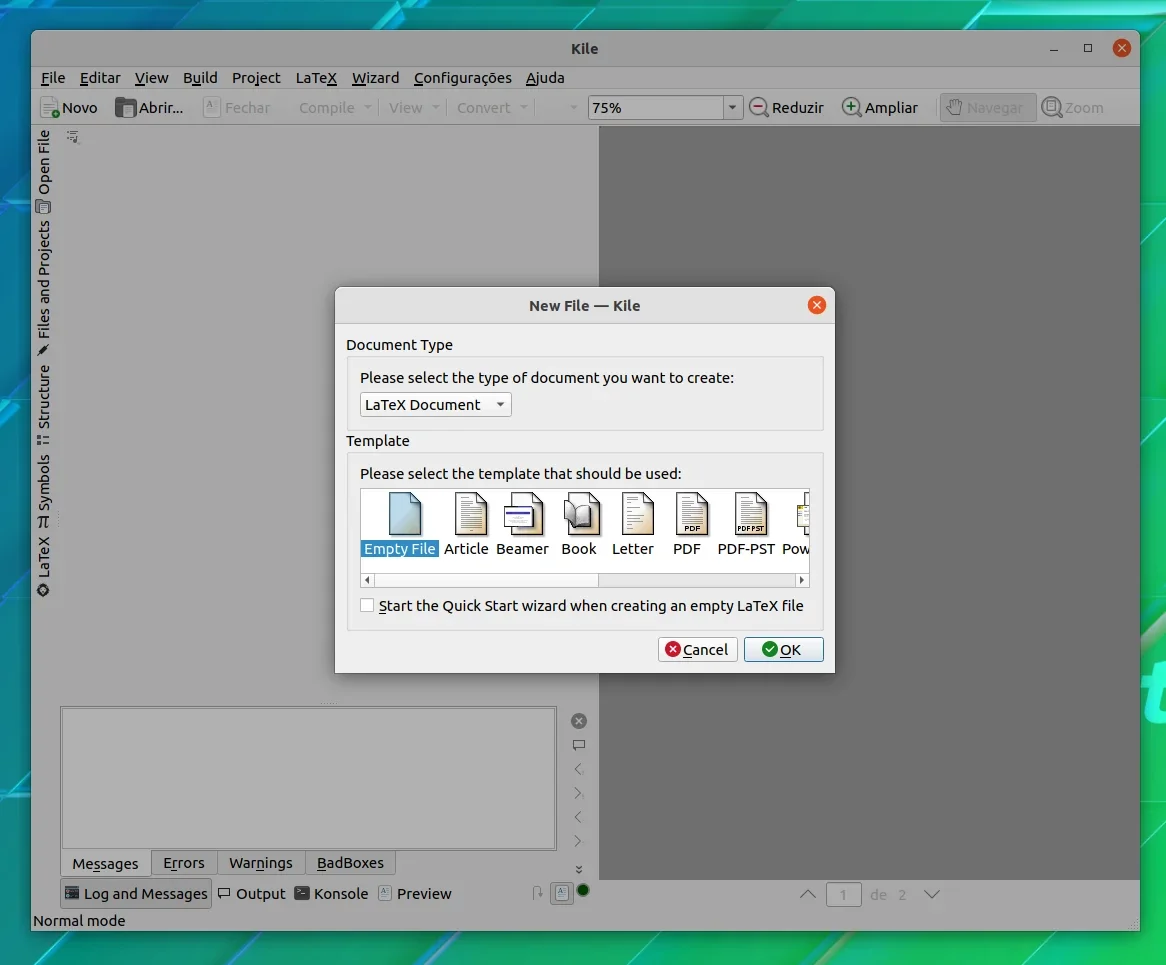Image resolution: width=1166 pixels, height=965 pixels.
Task: Open the Project menu
Action: click(256, 78)
